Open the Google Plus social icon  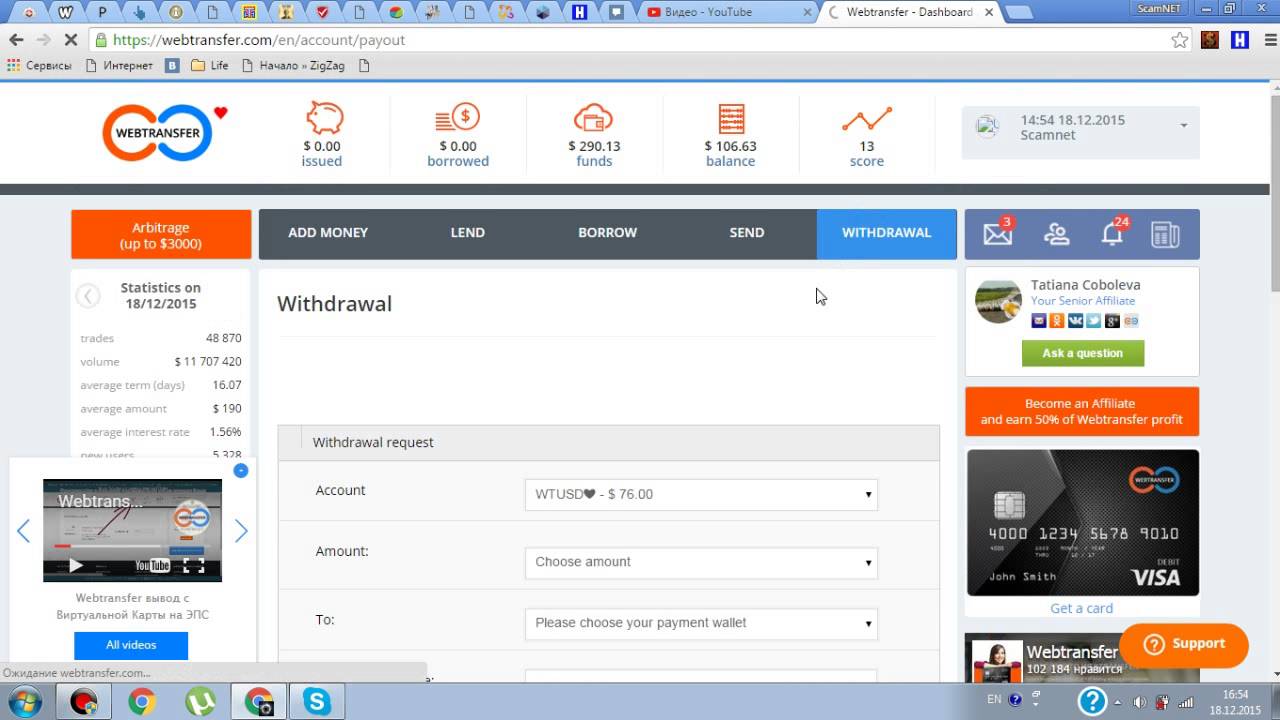[x=1112, y=321]
